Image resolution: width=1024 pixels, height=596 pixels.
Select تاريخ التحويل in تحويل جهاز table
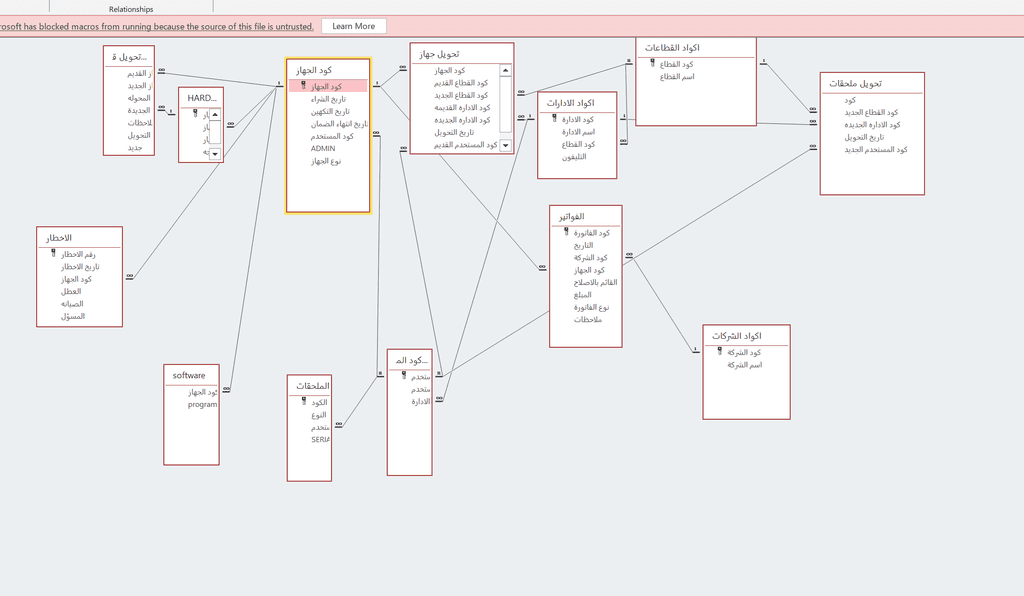tap(456, 133)
